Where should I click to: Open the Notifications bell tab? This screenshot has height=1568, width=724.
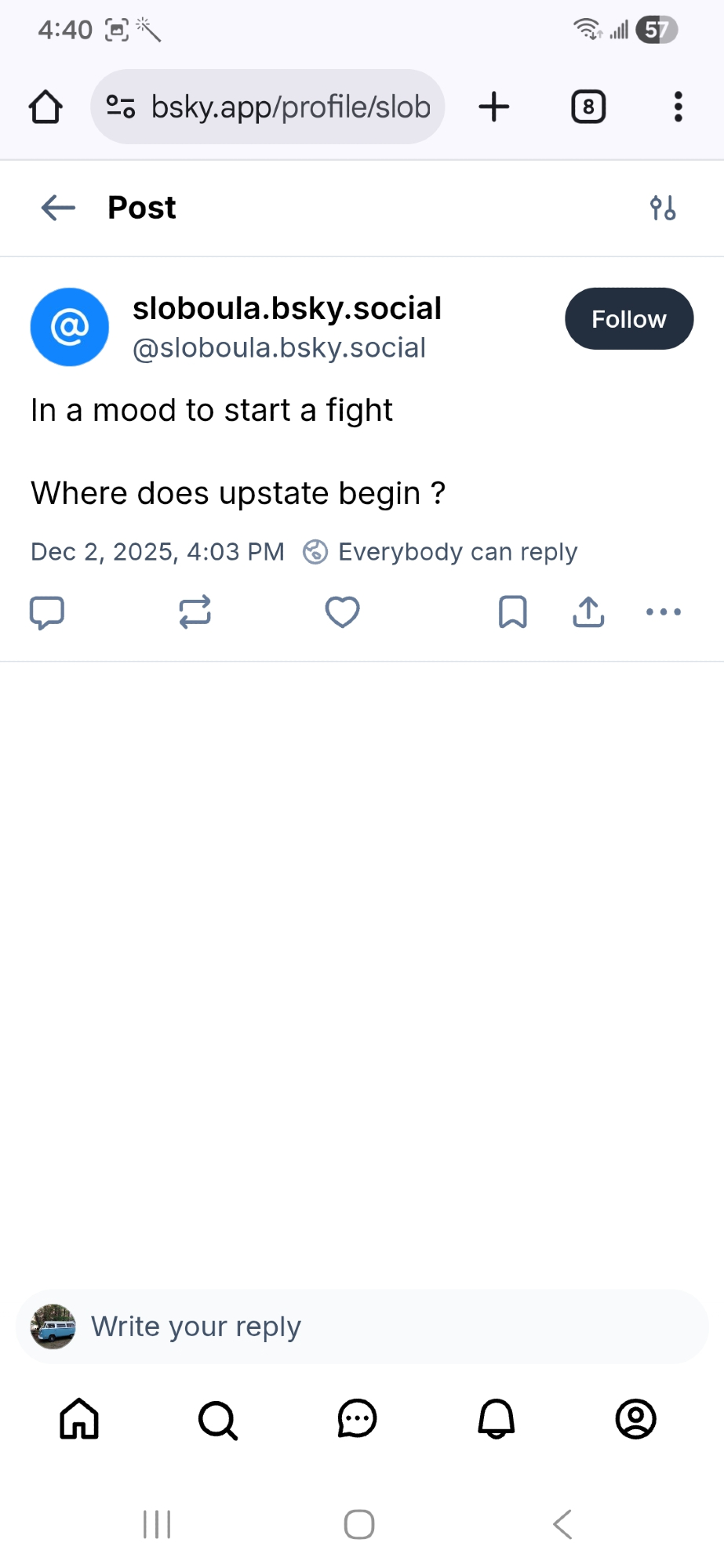pyautogui.click(x=497, y=1419)
